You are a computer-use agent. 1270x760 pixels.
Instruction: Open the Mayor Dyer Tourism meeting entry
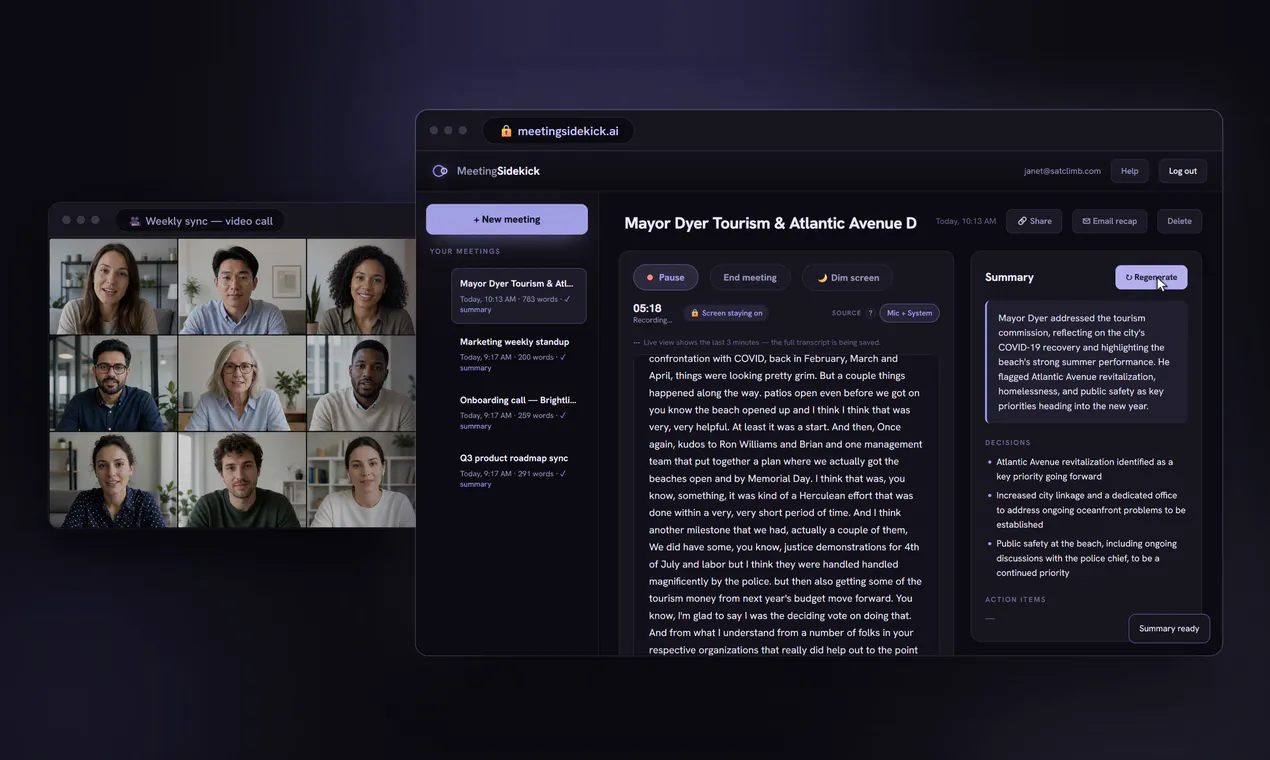pos(519,296)
